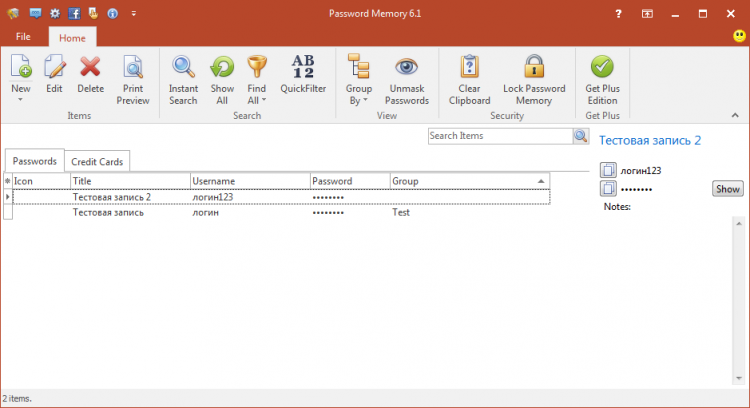750x408 pixels.
Task: Open the File menu
Action: point(23,37)
